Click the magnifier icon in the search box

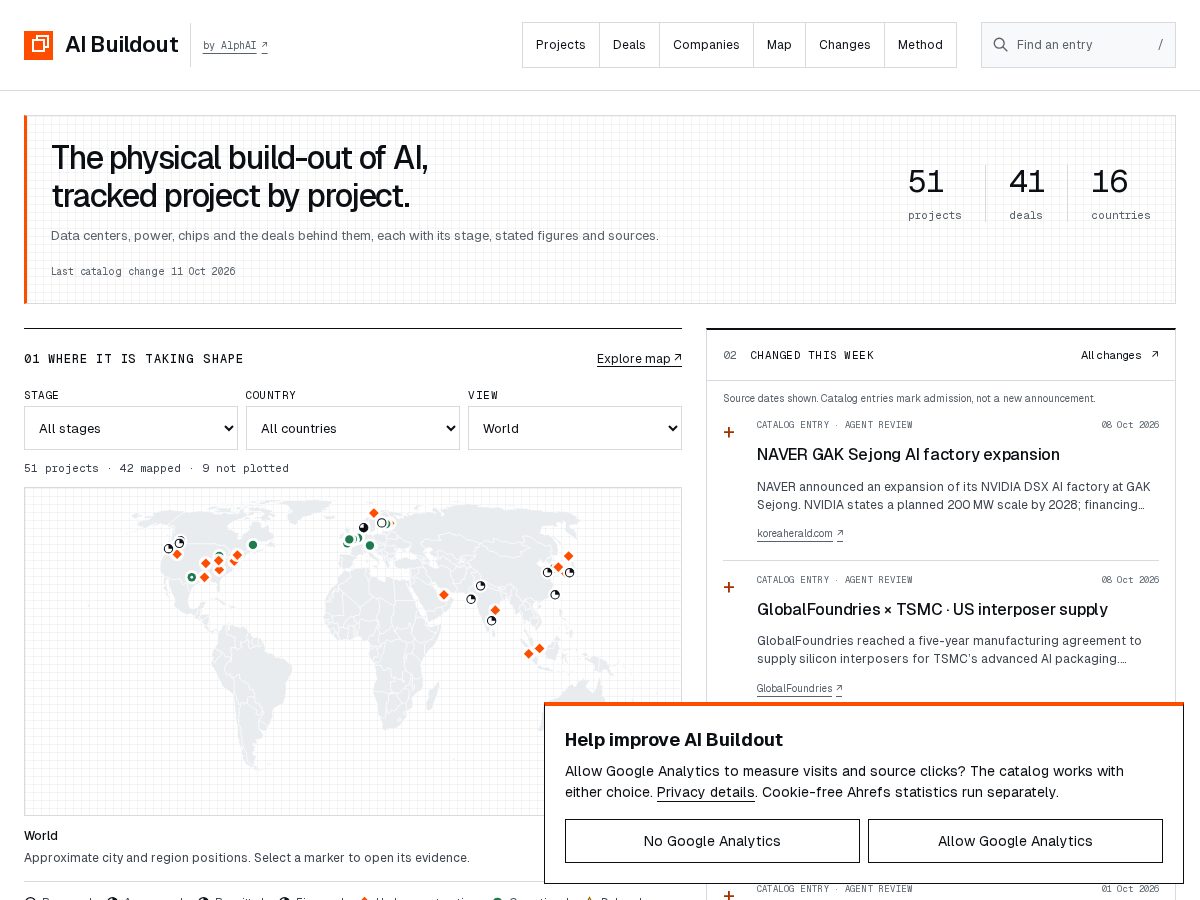pyautogui.click(x=999, y=45)
